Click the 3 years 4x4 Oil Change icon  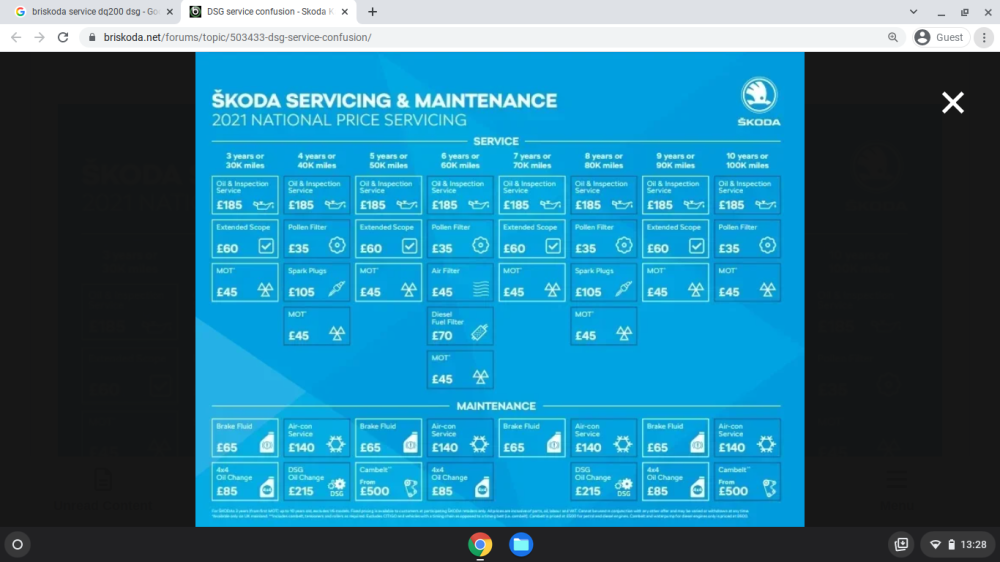pyautogui.click(x=267, y=488)
